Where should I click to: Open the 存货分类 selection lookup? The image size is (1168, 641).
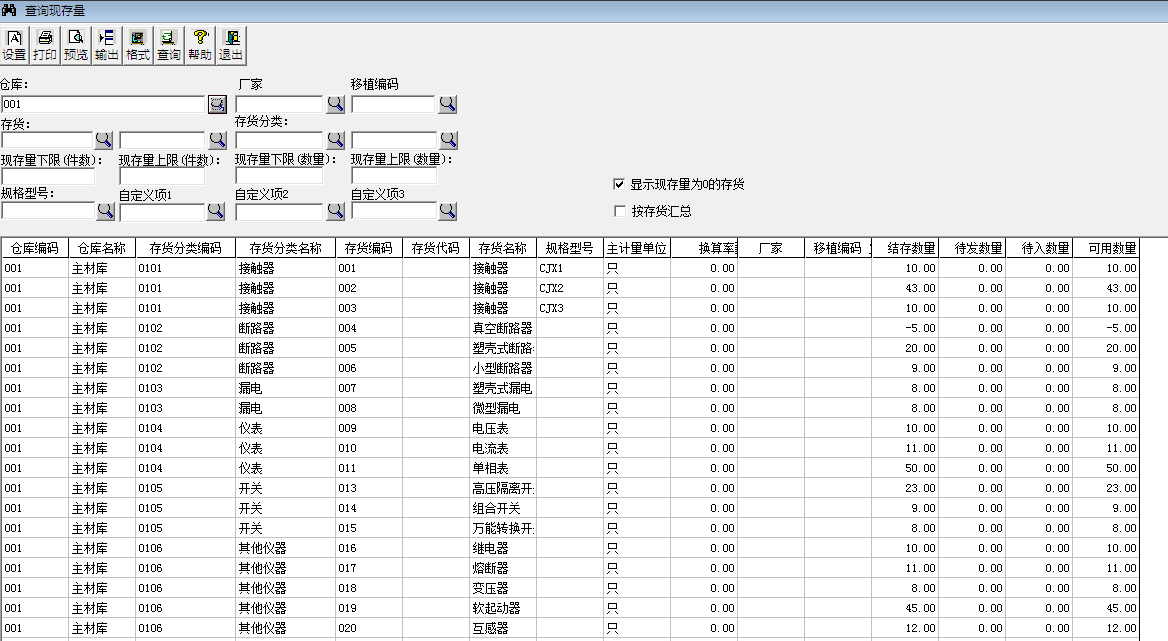[334, 140]
